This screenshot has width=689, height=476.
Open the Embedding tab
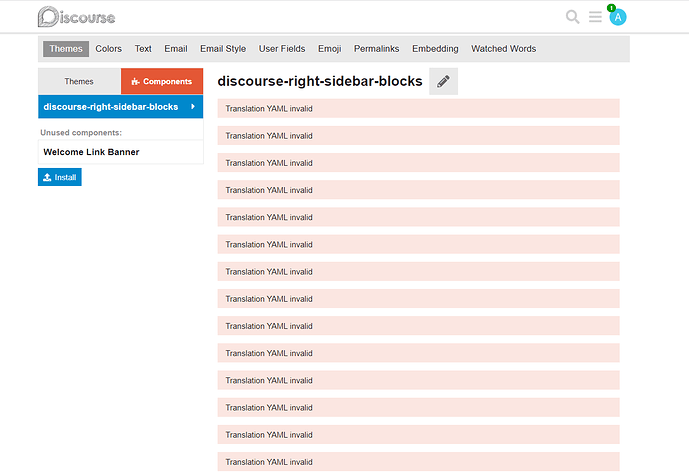click(435, 49)
